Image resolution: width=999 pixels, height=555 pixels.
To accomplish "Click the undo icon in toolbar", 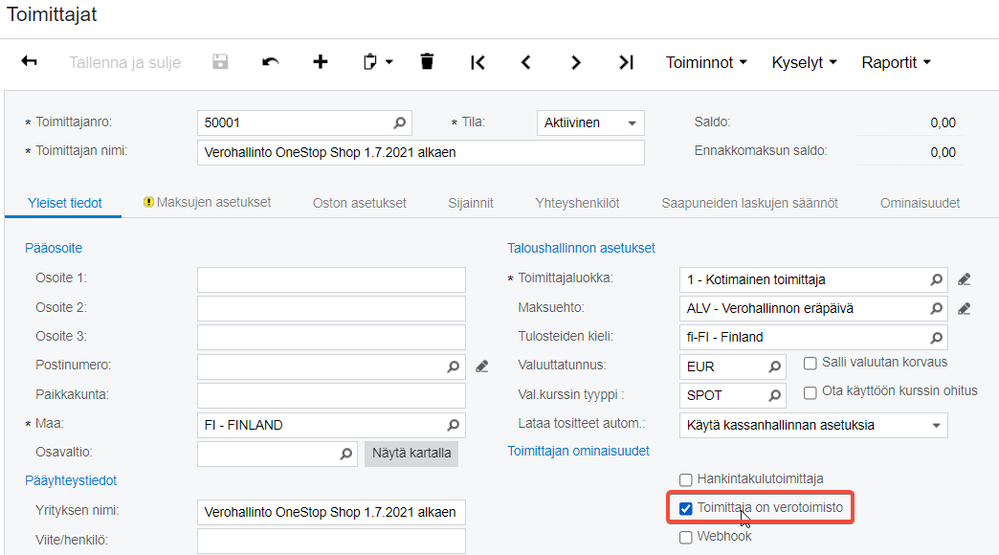I will 270,62.
